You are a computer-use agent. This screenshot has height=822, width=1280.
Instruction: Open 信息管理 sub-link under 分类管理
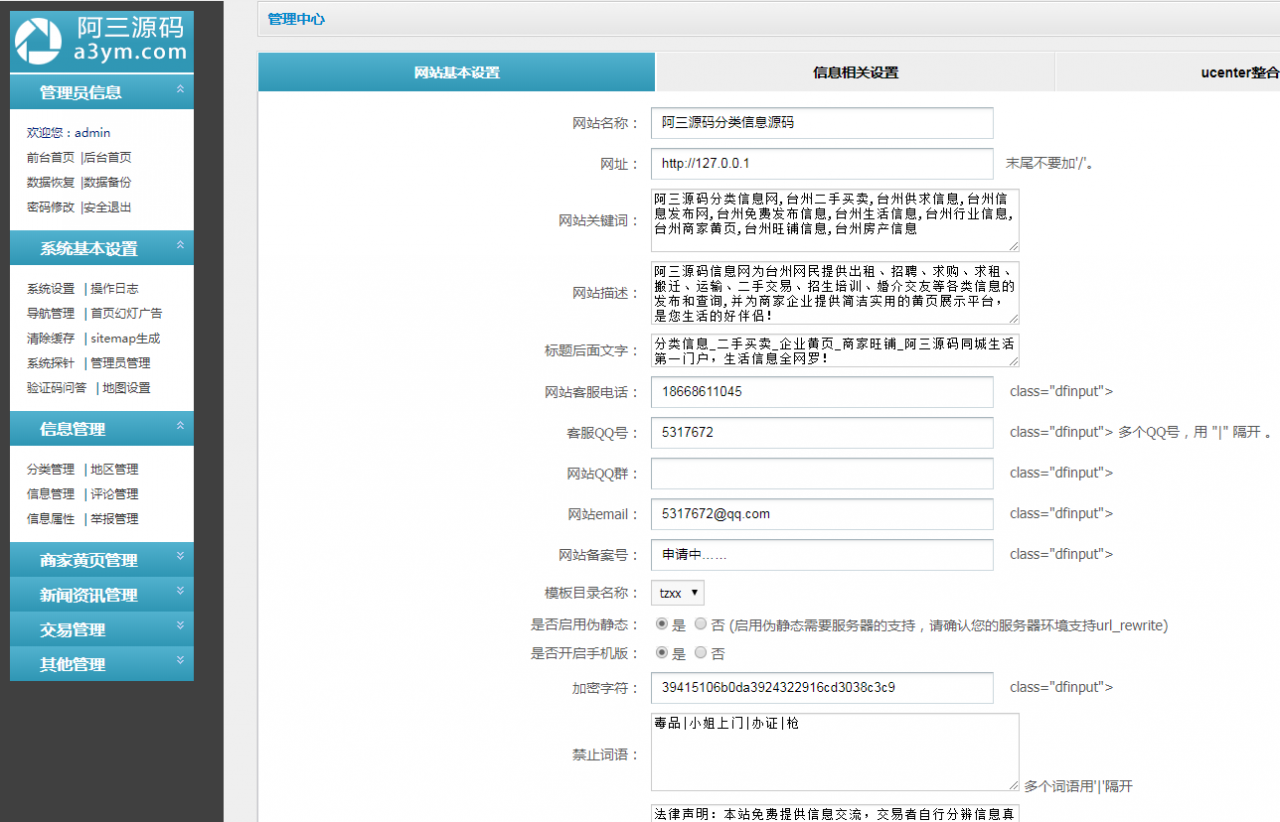click(51, 494)
